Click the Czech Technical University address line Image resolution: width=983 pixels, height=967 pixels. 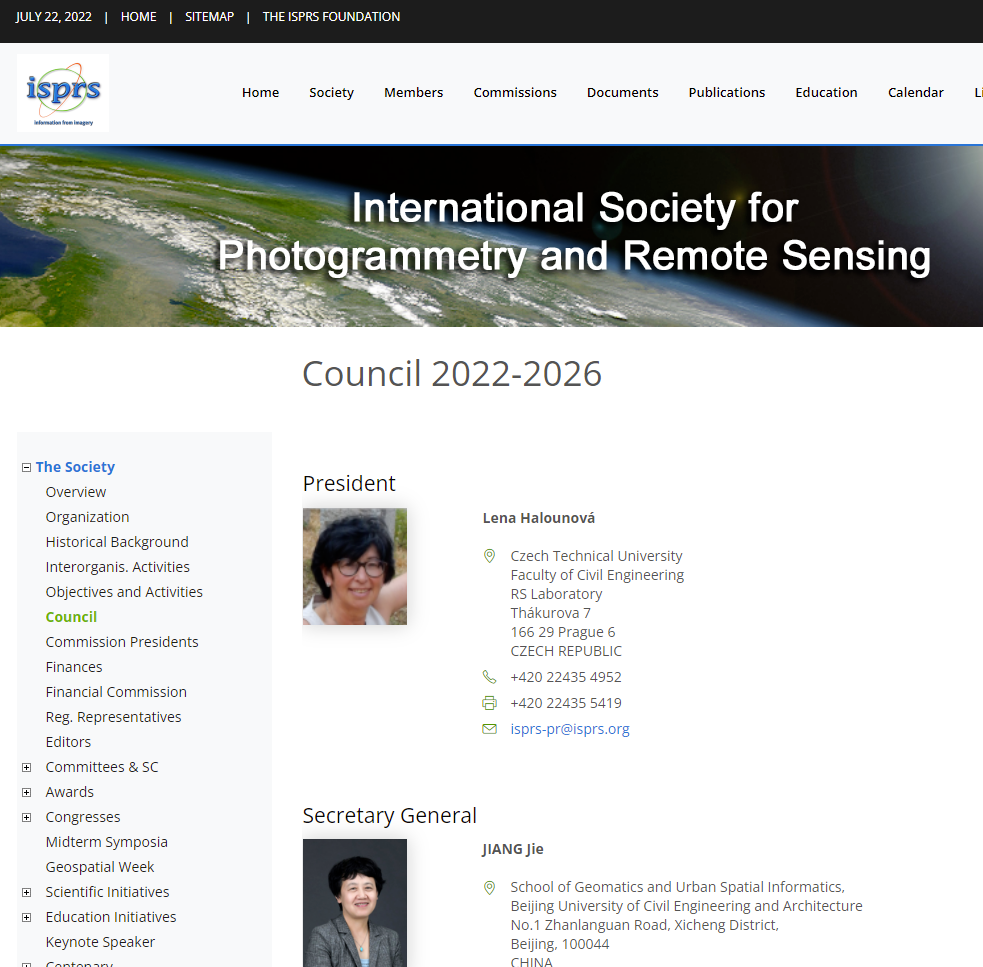(x=596, y=556)
